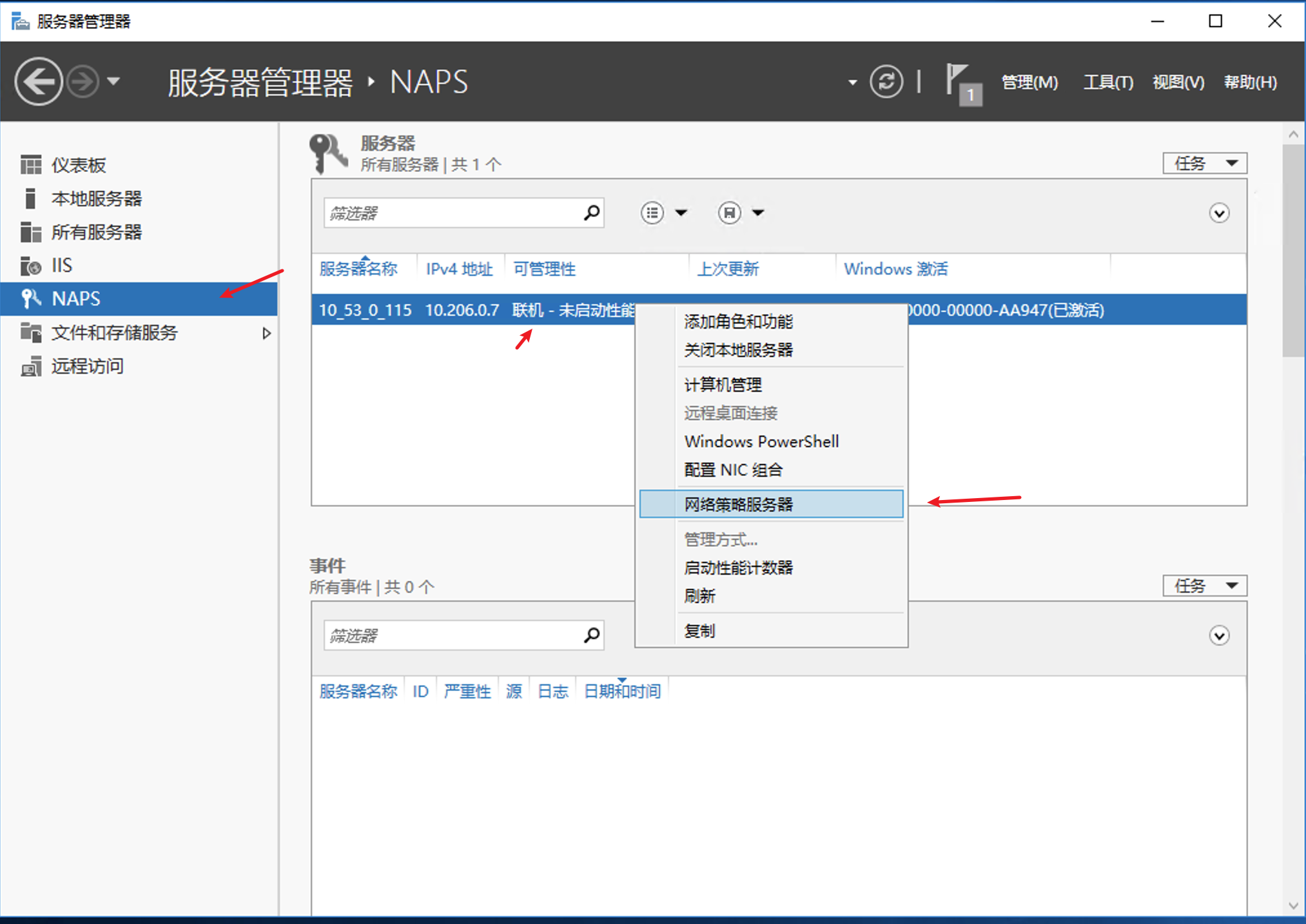
Task: Collapse the 服务器 panel with the chevron
Action: pos(1218,213)
